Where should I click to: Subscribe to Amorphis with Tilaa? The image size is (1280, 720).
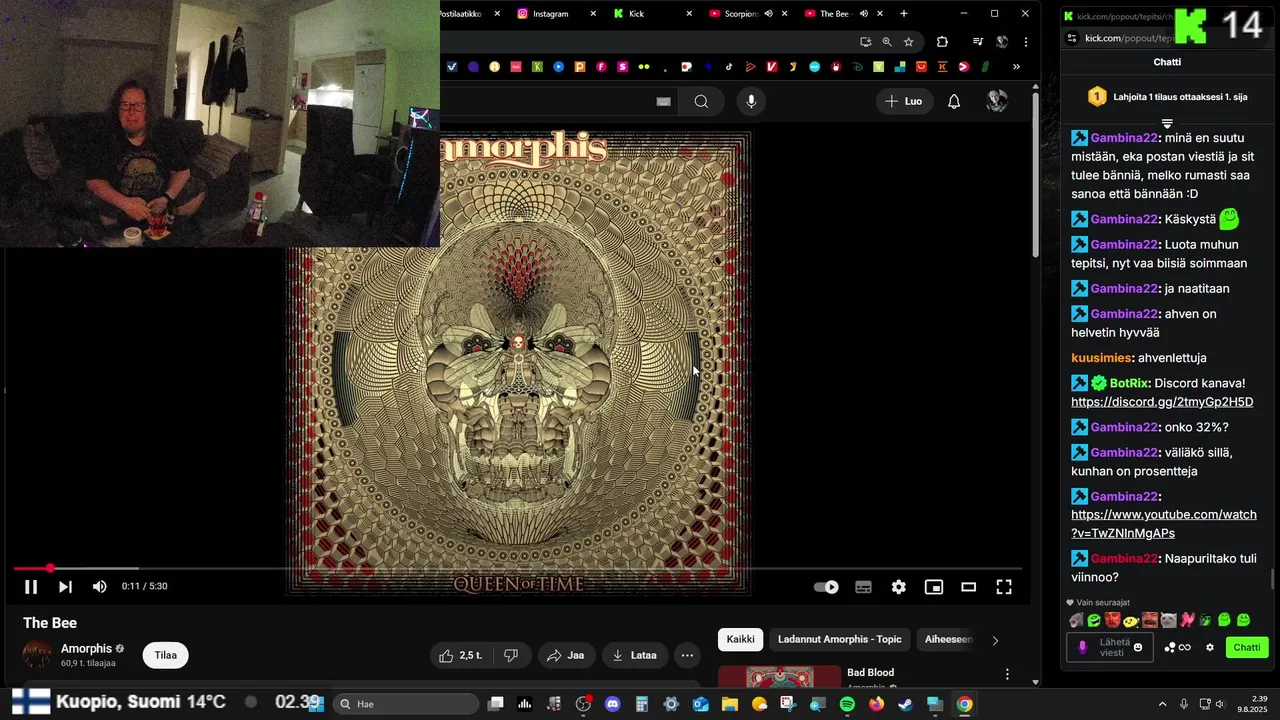pyautogui.click(x=165, y=655)
